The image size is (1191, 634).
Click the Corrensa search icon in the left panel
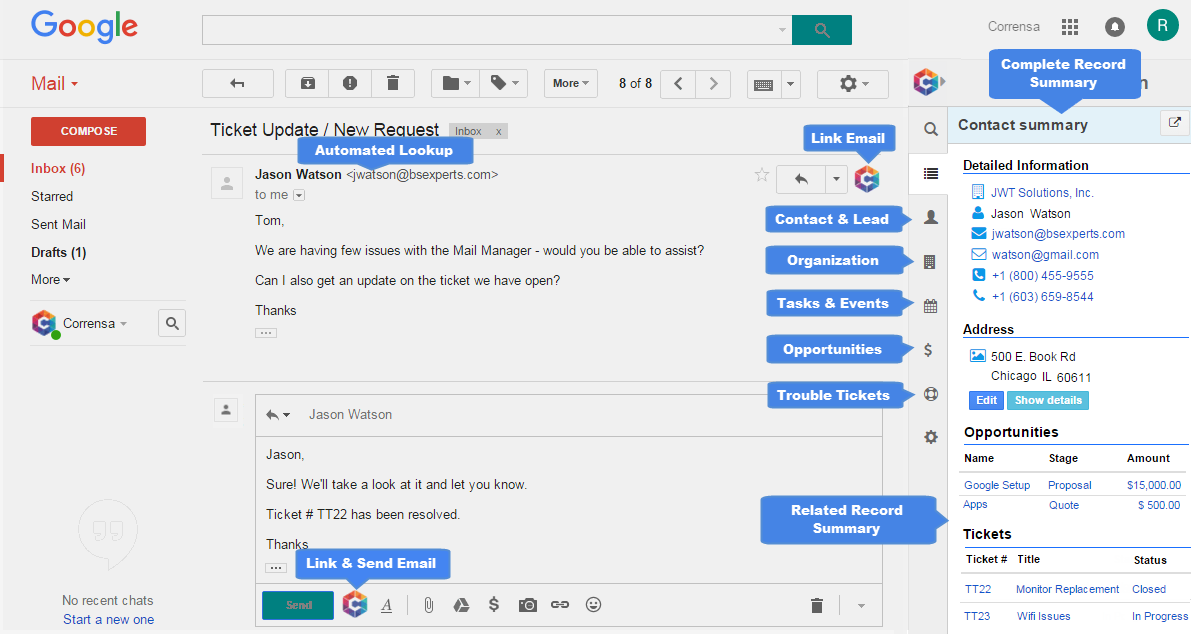pyautogui.click(x=172, y=323)
